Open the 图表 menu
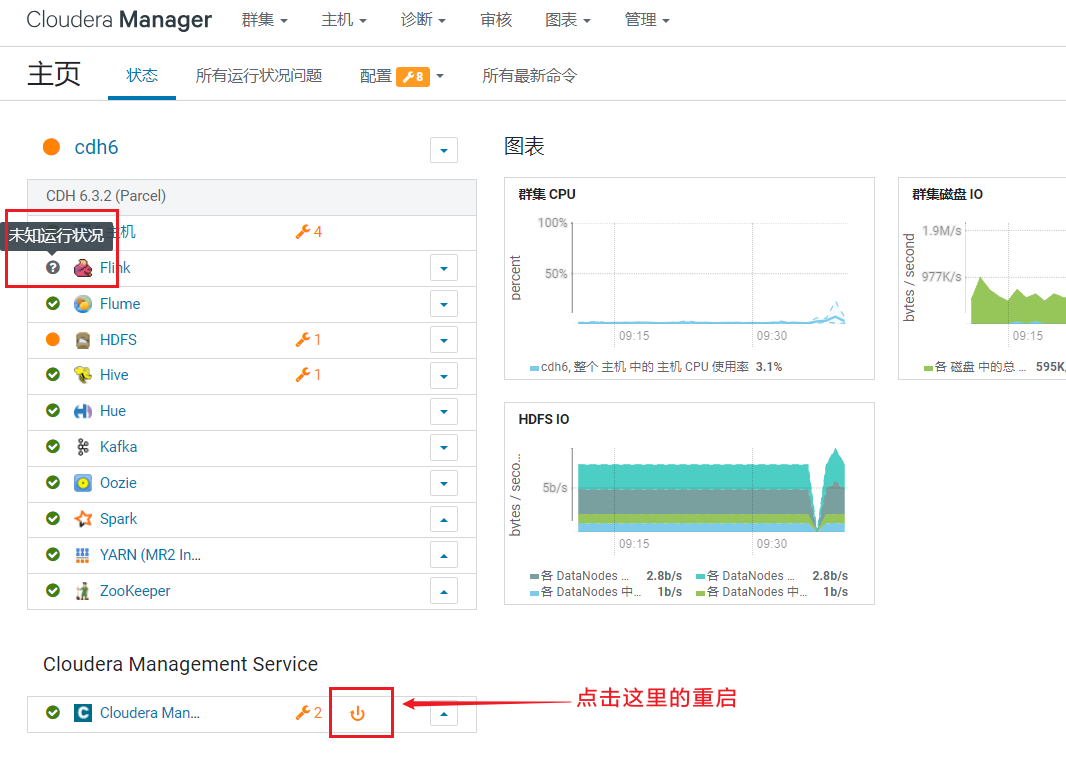Viewport: 1066px width, 774px height. 568,20
